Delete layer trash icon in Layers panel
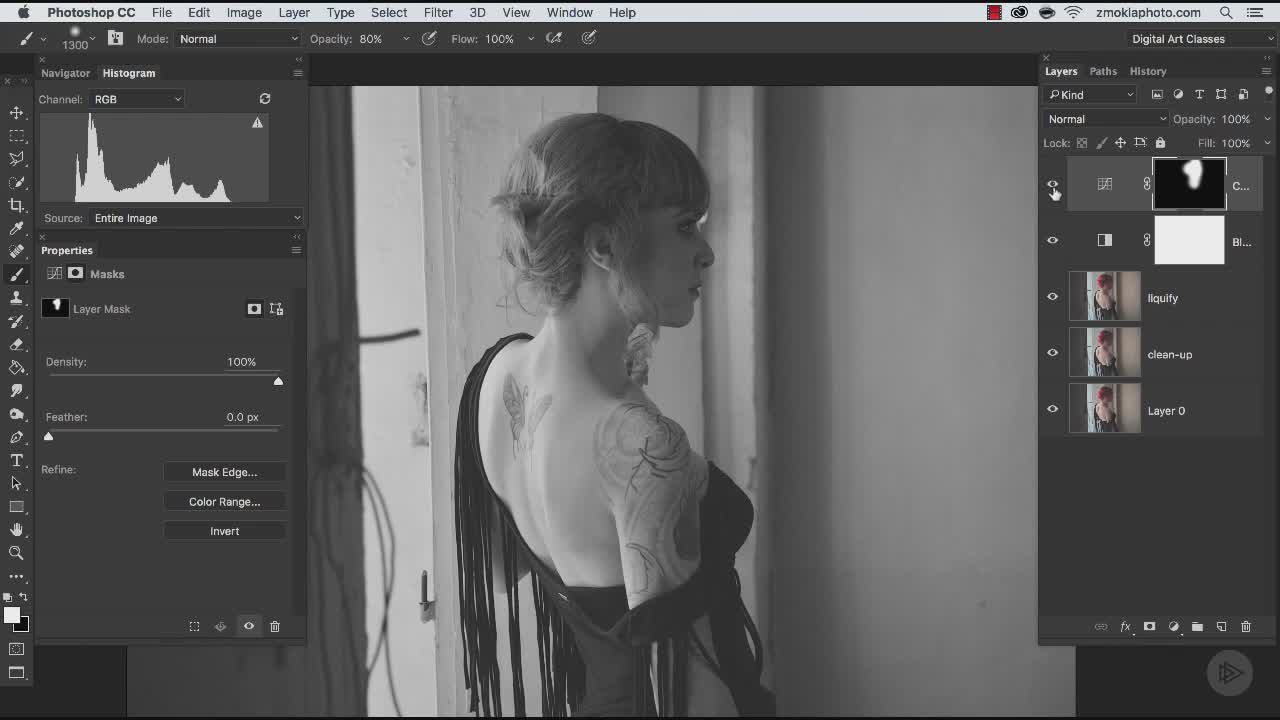 tap(1246, 627)
